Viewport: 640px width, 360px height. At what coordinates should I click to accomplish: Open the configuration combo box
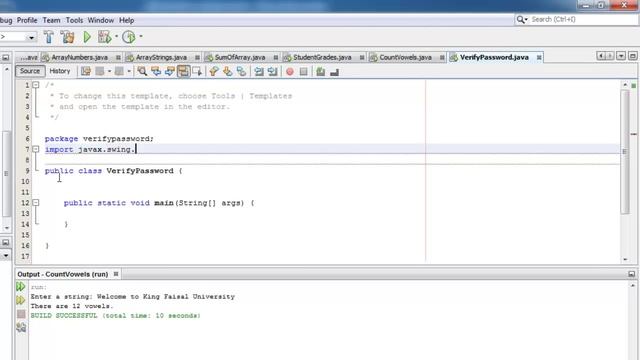pyautogui.click(x=18, y=37)
